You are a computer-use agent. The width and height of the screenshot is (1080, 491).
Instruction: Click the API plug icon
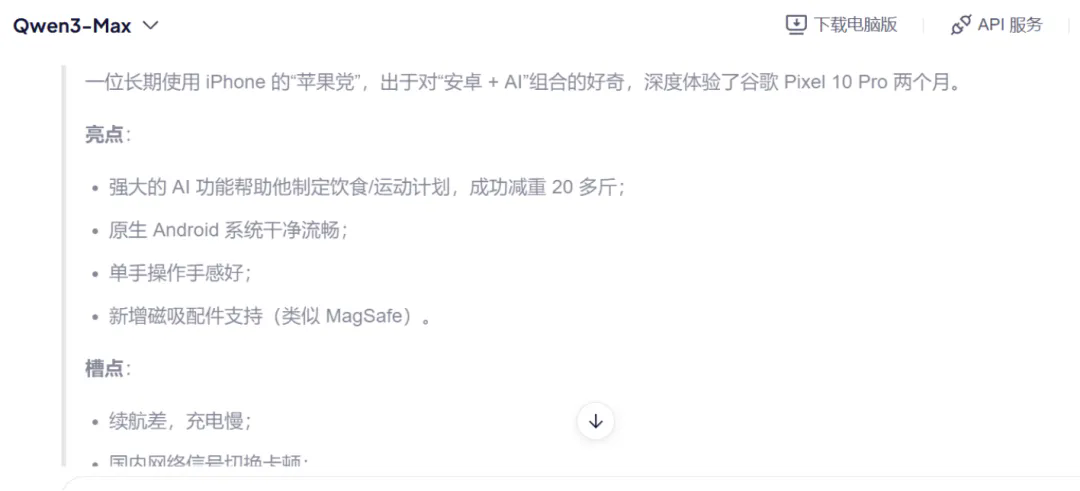pyautogui.click(x=960, y=25)
